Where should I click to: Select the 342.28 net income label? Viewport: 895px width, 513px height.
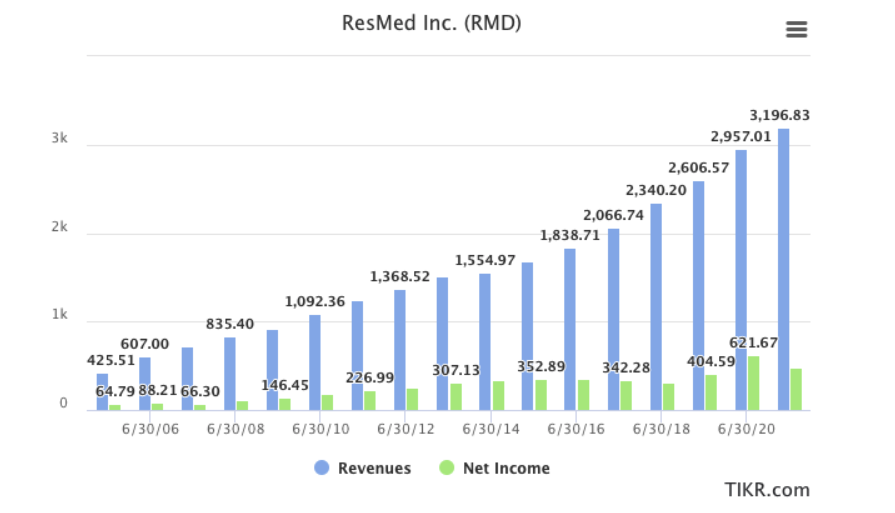pos(626,367)
